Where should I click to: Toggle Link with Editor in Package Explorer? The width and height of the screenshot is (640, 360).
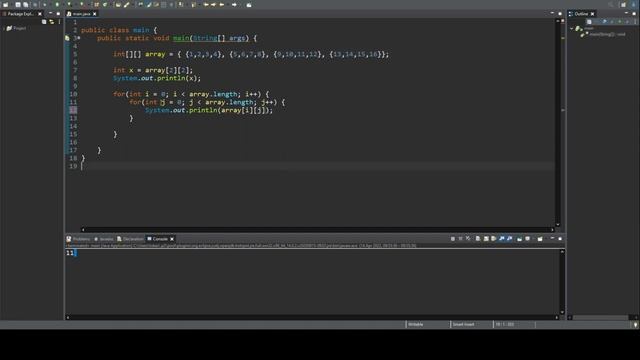pyautogui.click(x=51, y=22)
